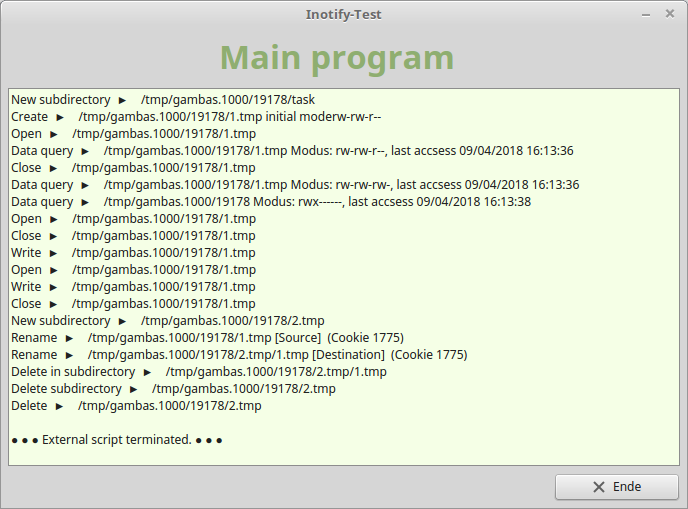Close the Inotify-Test window via the title bar
The height and width of the screenshot is (509, 688).
click(x=669, y=14)
